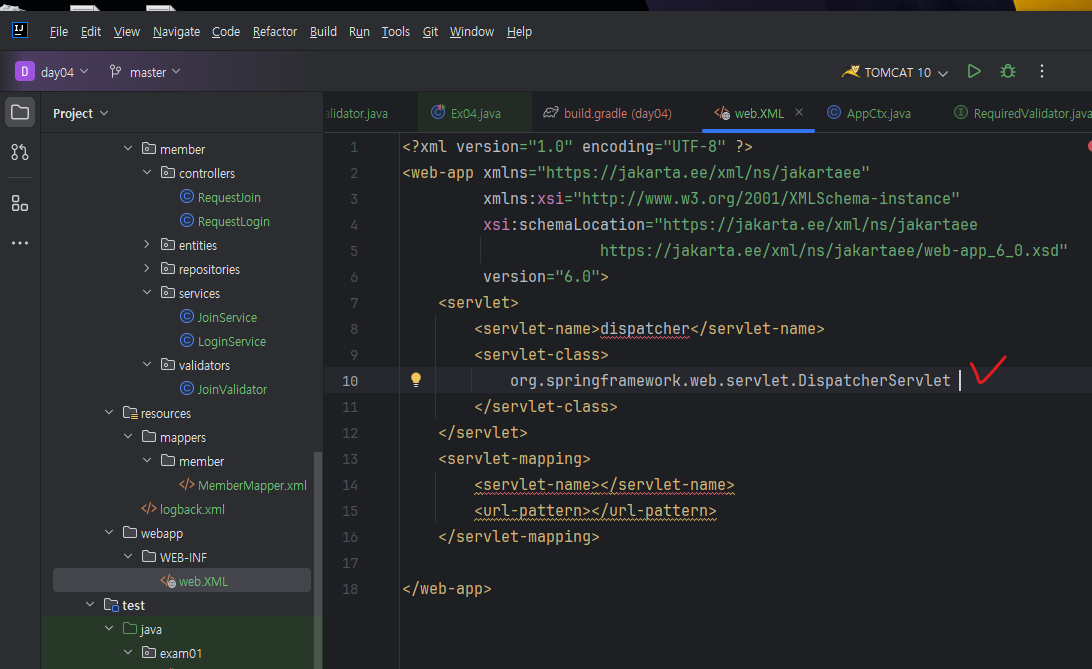Show more tool windows ellipsis
This screenshot has height=669, width=1092.
[x=20, y=243]
